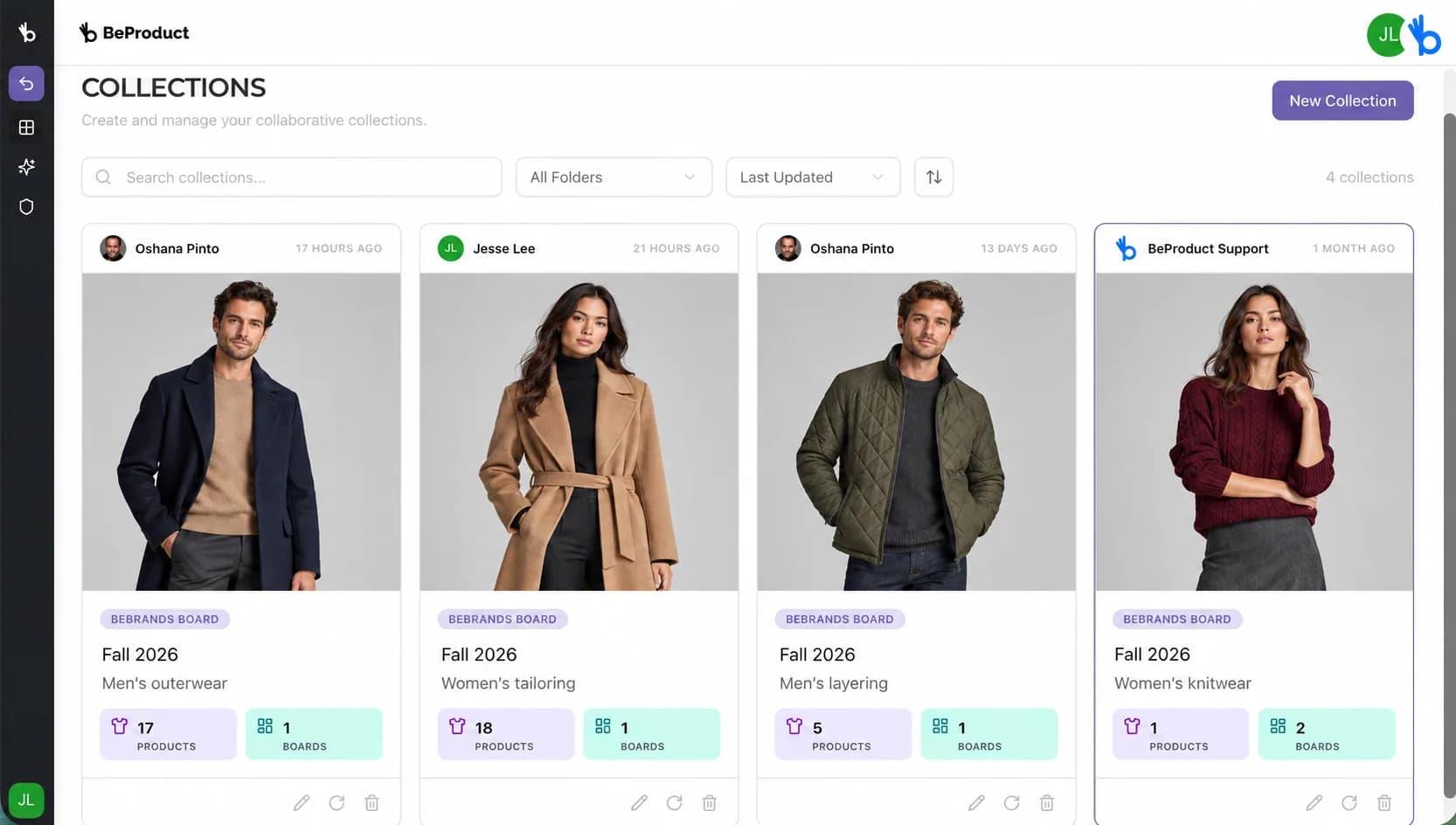Screen dimensions: 1456x825
Task: Toggle the sort direction arrows button
Action: (933, 177)
